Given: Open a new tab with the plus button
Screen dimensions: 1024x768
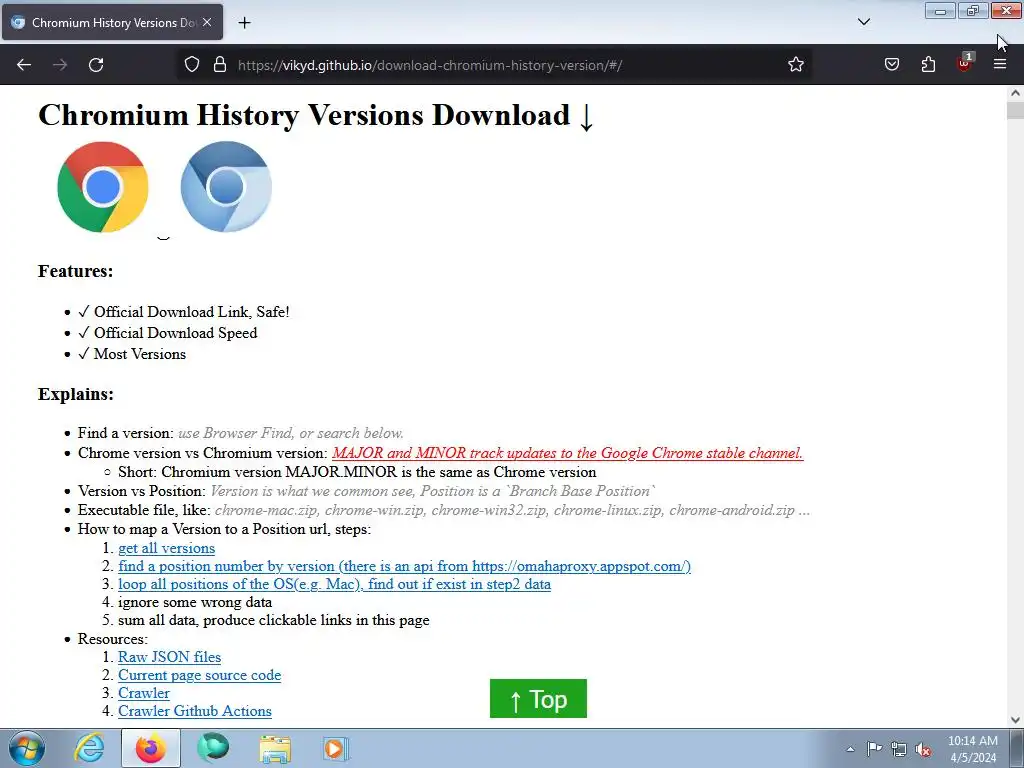Looking at the screenshot, I should [244, 23].
